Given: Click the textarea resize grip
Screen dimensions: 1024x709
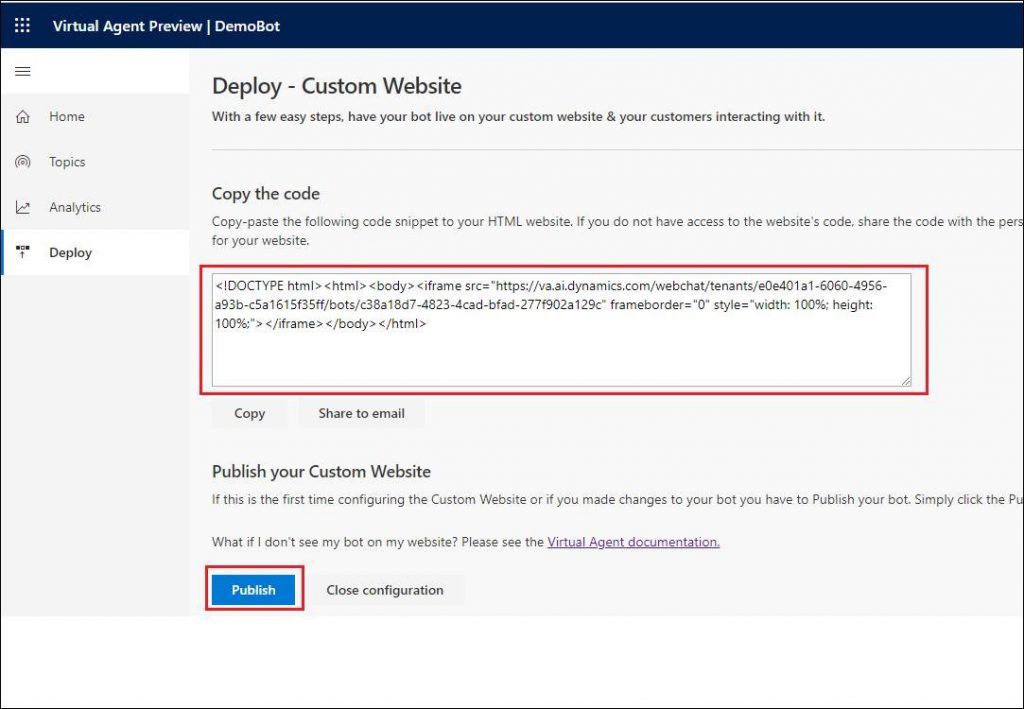Looking at the screenshot, I should pos(906,381).
